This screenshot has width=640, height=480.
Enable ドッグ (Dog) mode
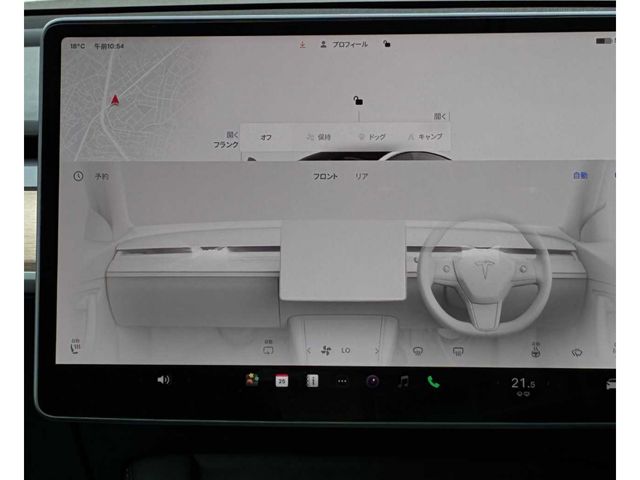(x=372, y=136)
